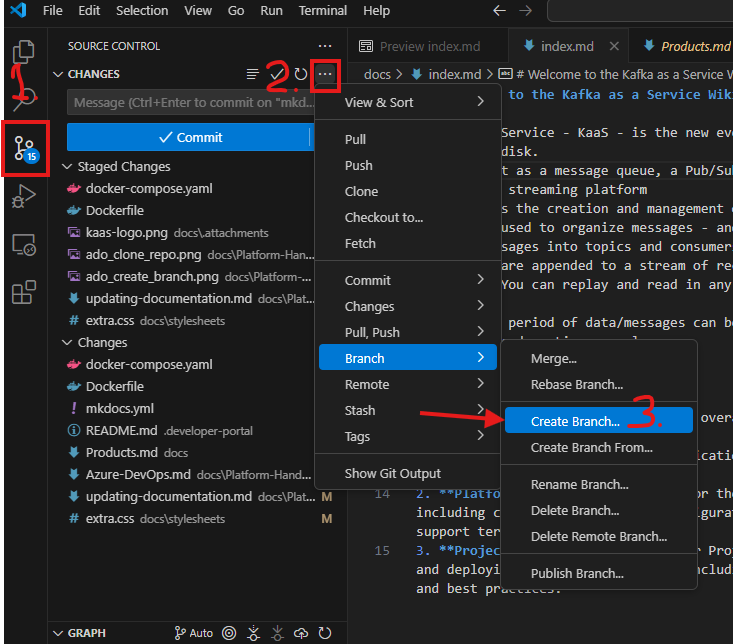Open the Terminal menu in menu bar
Image resolution: width=733 pixels, height=644 pixels.
(x=323, y=11)
